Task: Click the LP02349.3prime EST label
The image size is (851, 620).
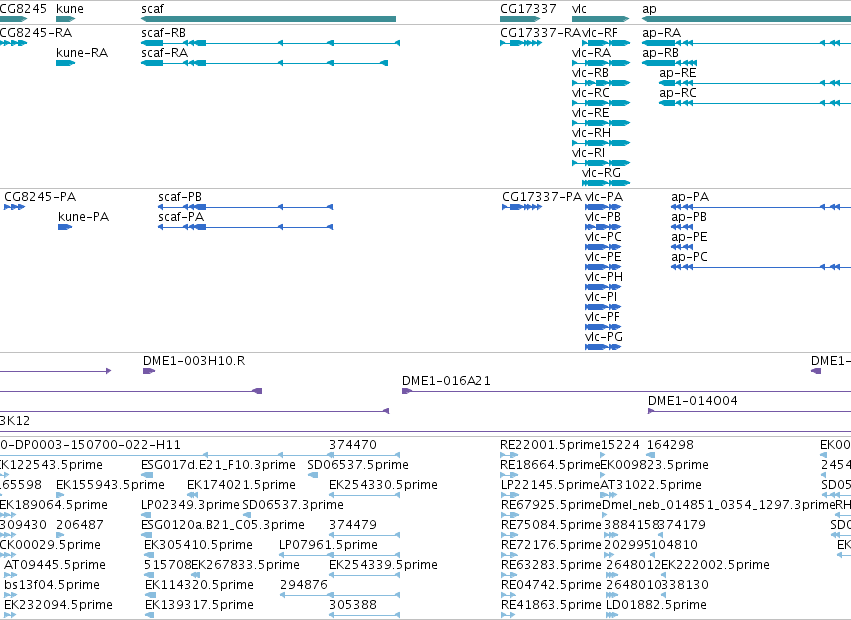Action: point(190,505)
